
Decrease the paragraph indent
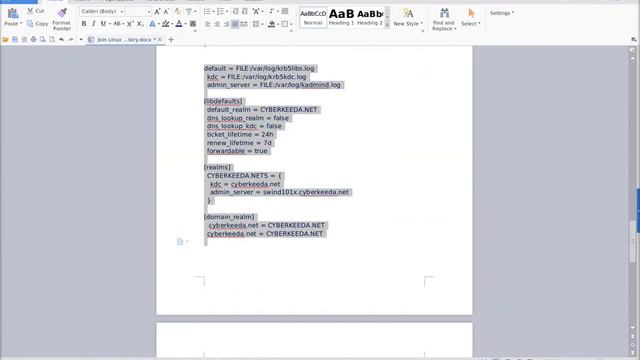pyautogui.click(x=236, y=11)
